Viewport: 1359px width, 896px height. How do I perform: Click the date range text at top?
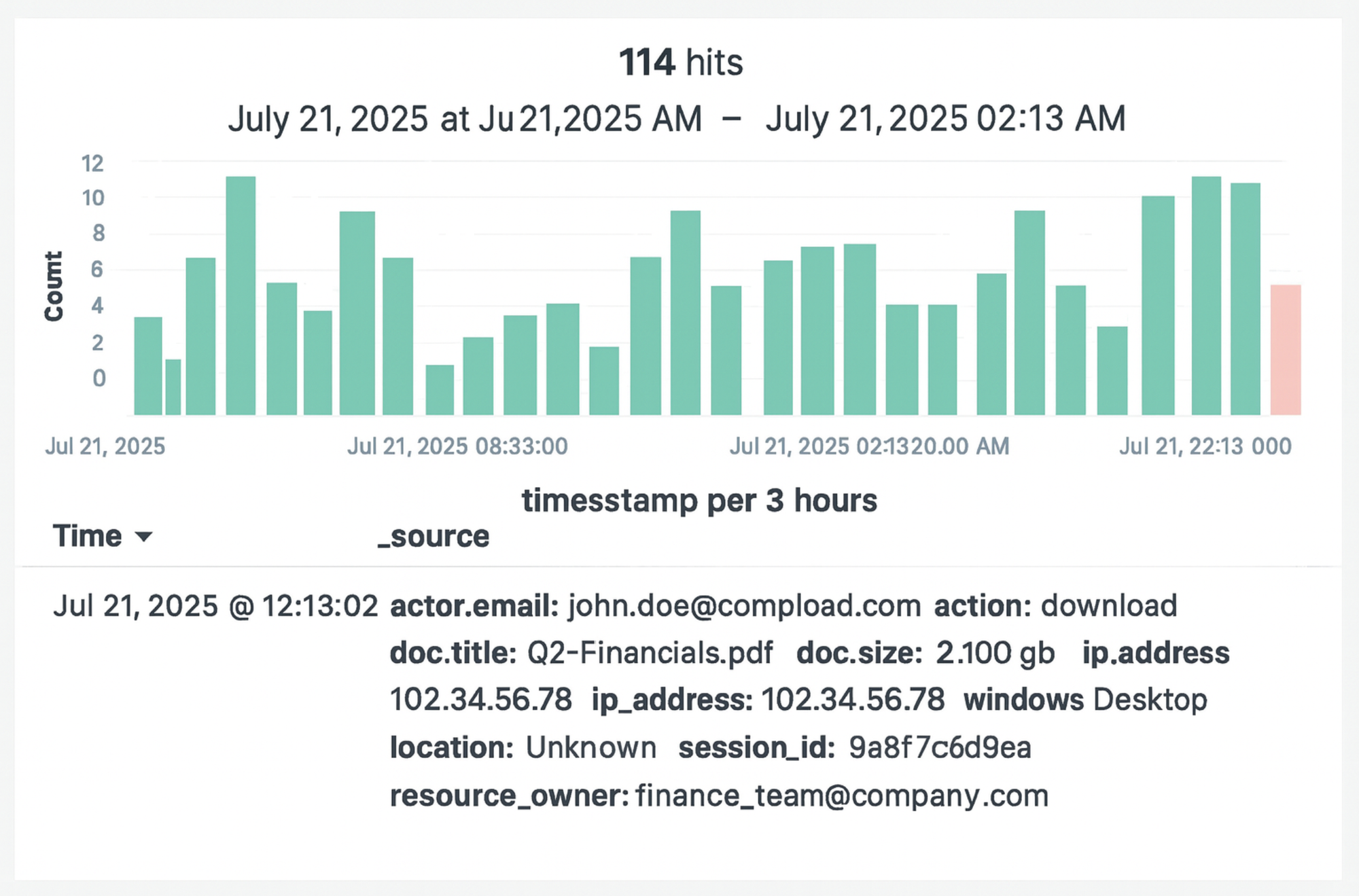pyautogui.click(x=677, y=119)
